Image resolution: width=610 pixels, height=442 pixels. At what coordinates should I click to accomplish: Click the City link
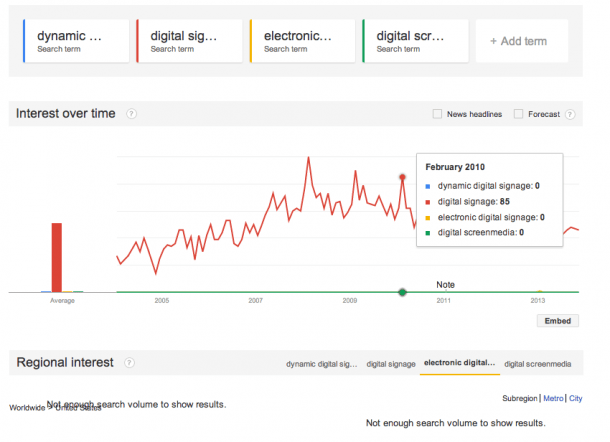(x=575, y=399)
